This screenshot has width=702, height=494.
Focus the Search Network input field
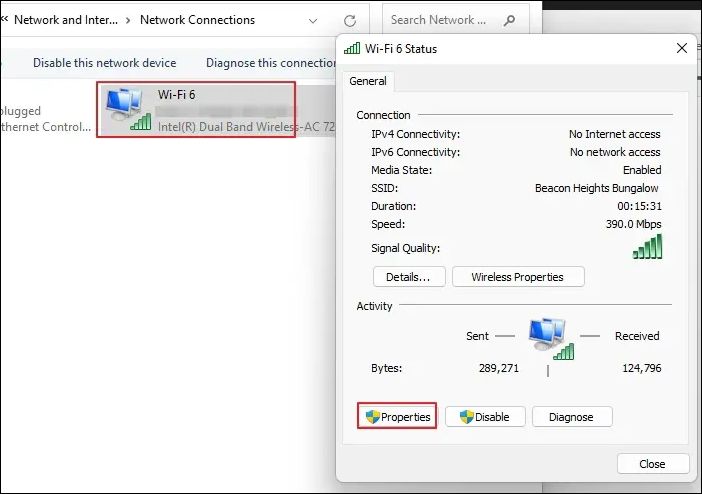[440, 20]
